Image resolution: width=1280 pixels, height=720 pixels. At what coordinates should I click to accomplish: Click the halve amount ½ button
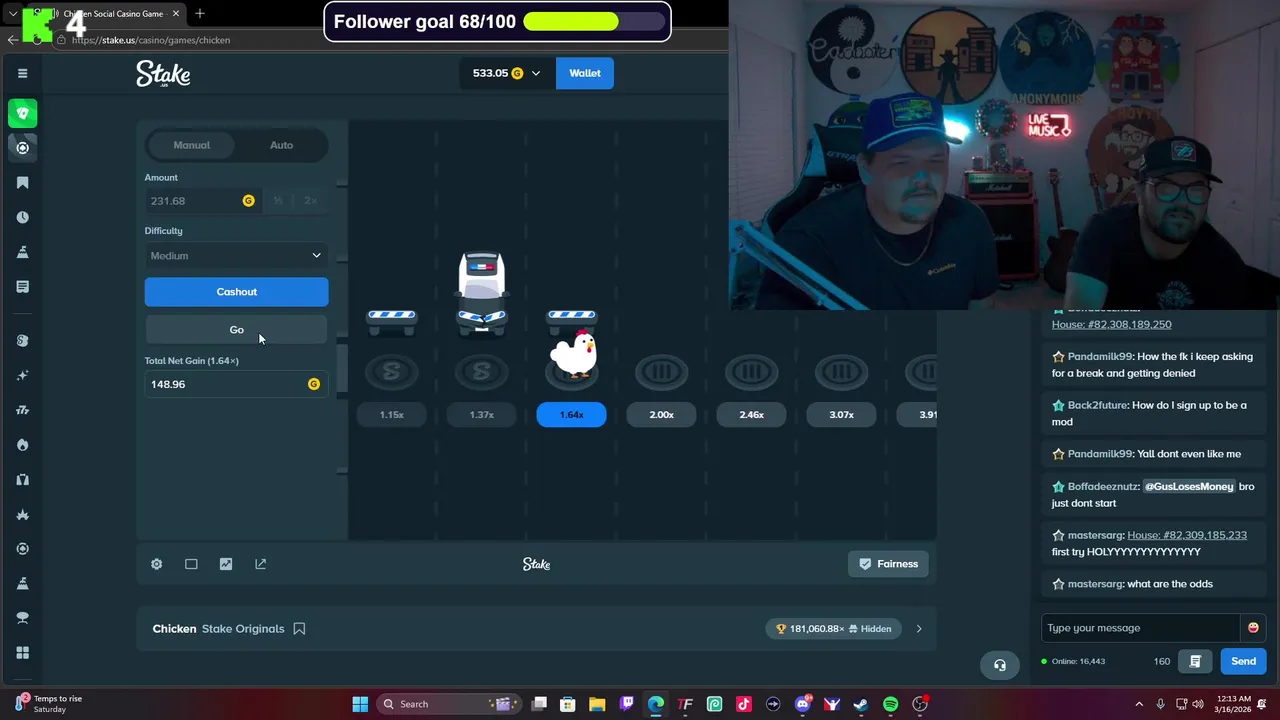tap(278, 201)
